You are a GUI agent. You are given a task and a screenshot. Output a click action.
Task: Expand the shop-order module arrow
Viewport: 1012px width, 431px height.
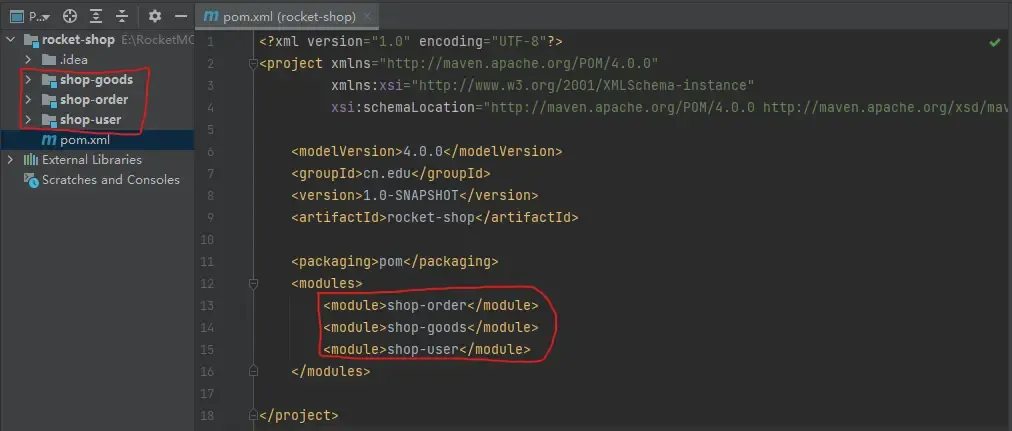(28, 100)
